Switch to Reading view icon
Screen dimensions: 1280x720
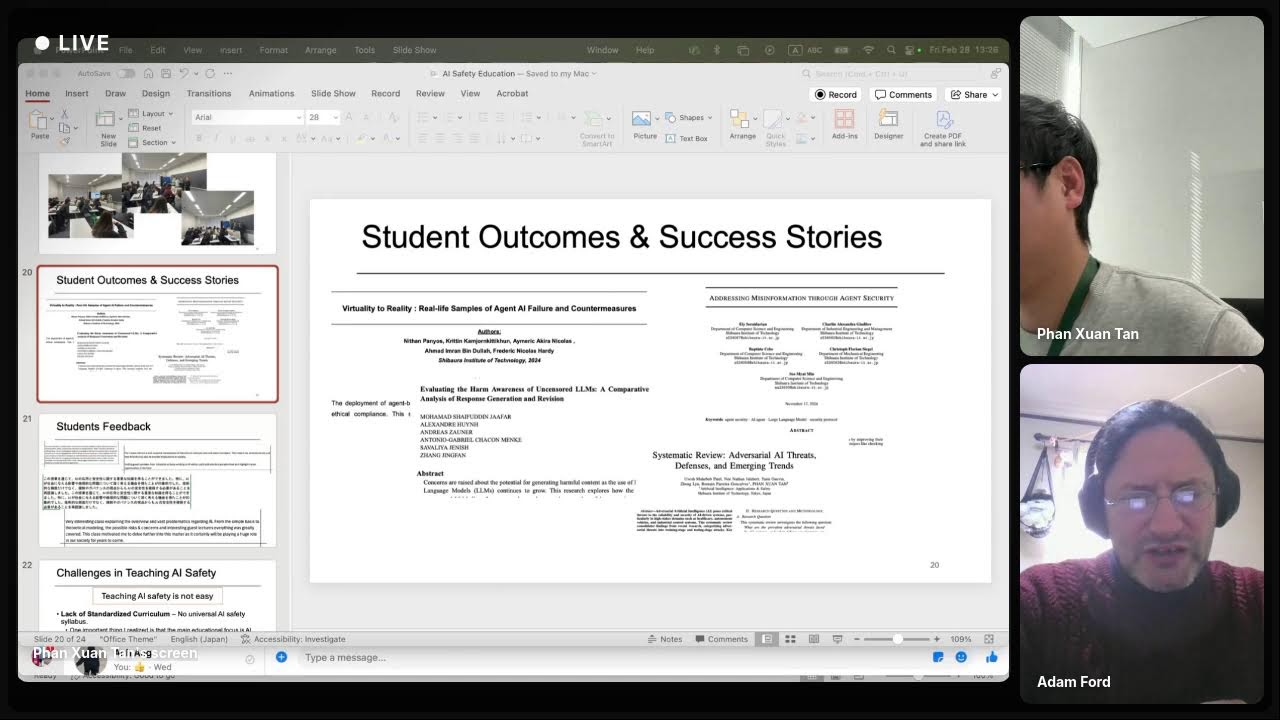[813, 639]
